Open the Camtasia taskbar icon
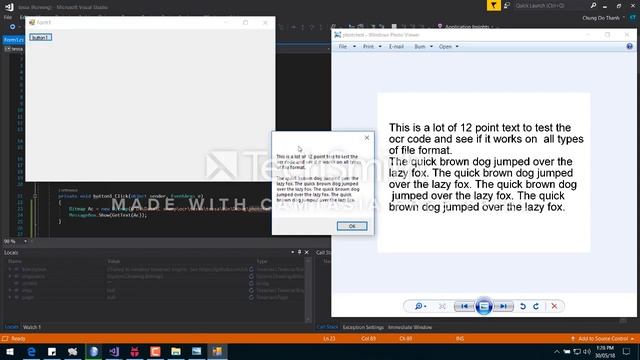 (155, 351)
